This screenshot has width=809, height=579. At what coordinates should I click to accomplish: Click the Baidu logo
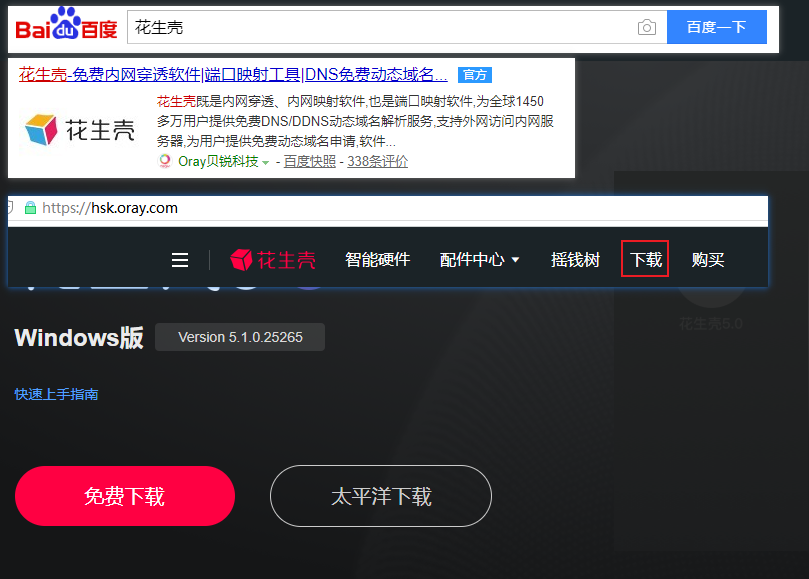[x=66, y=24]
